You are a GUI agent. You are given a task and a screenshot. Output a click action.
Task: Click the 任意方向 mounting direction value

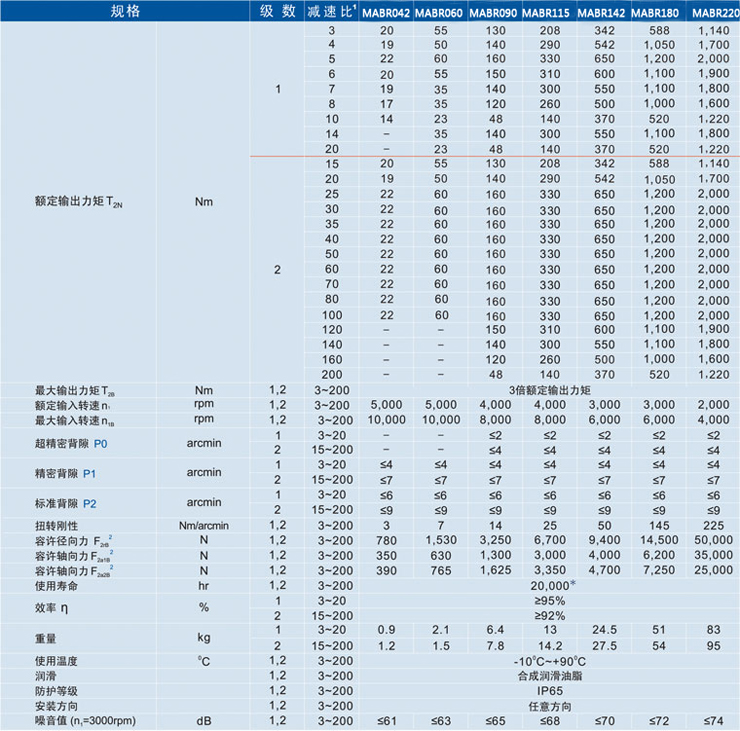click(x=548, y=705)
